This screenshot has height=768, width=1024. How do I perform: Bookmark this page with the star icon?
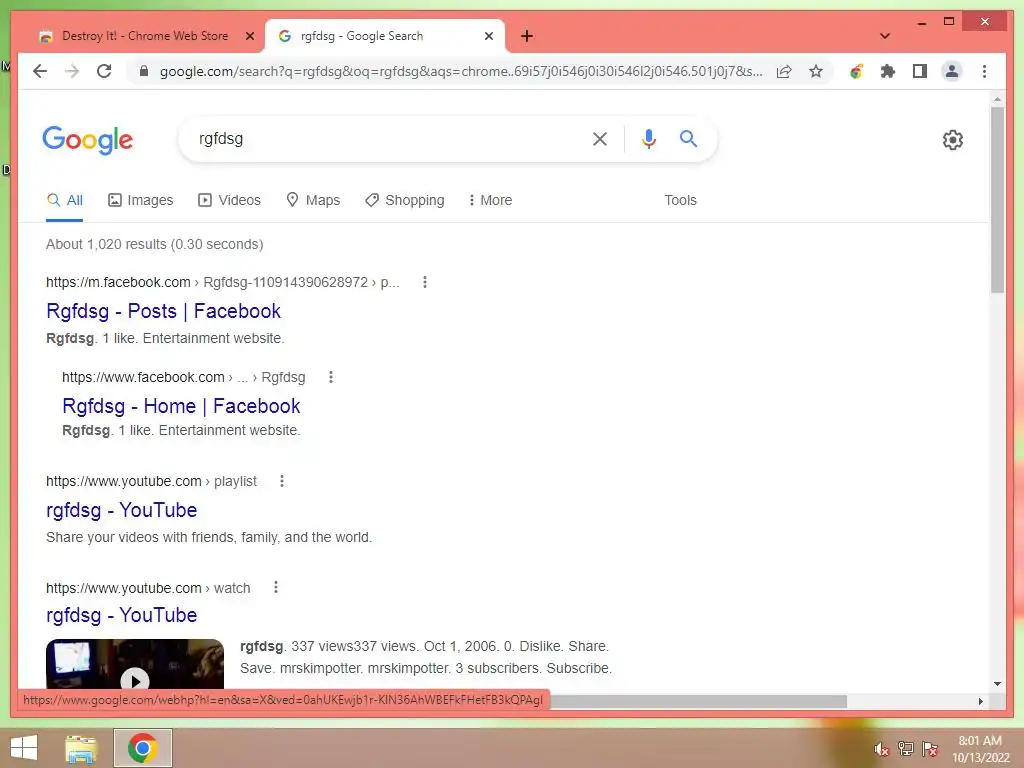click(816, 71)
